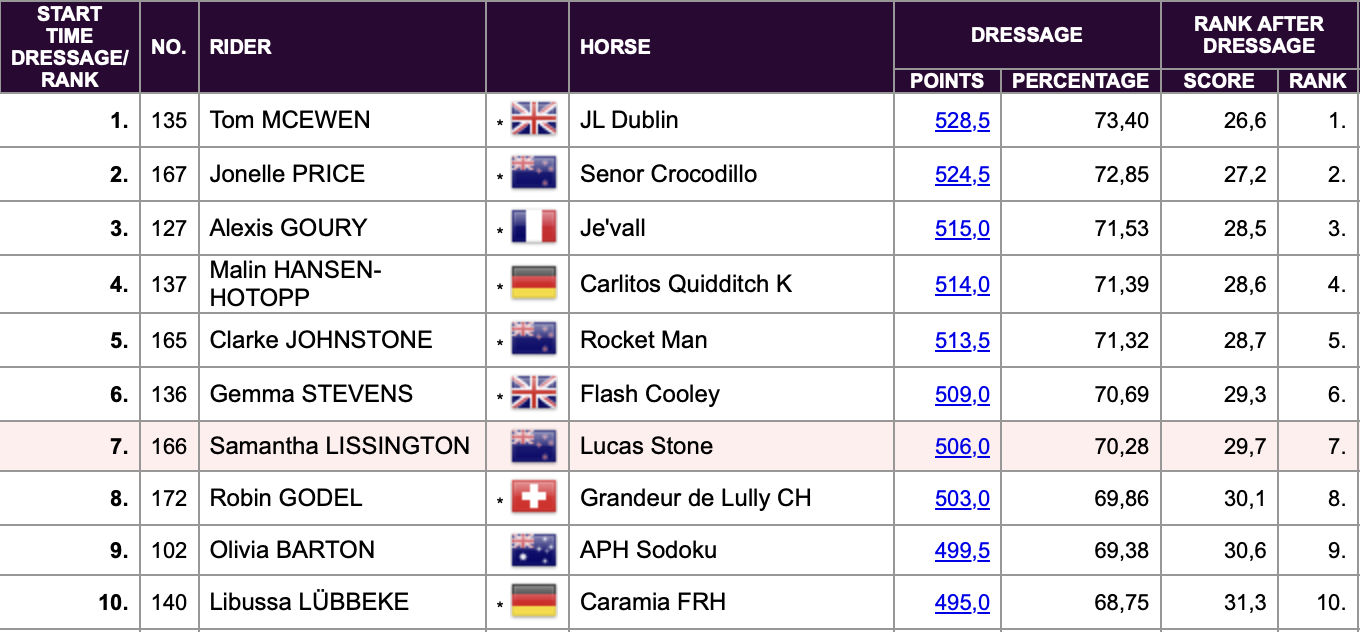1360x632 pixels.
Task: Click the German flag for Malin Hansen-Hotopp
Action: [533, 284]
